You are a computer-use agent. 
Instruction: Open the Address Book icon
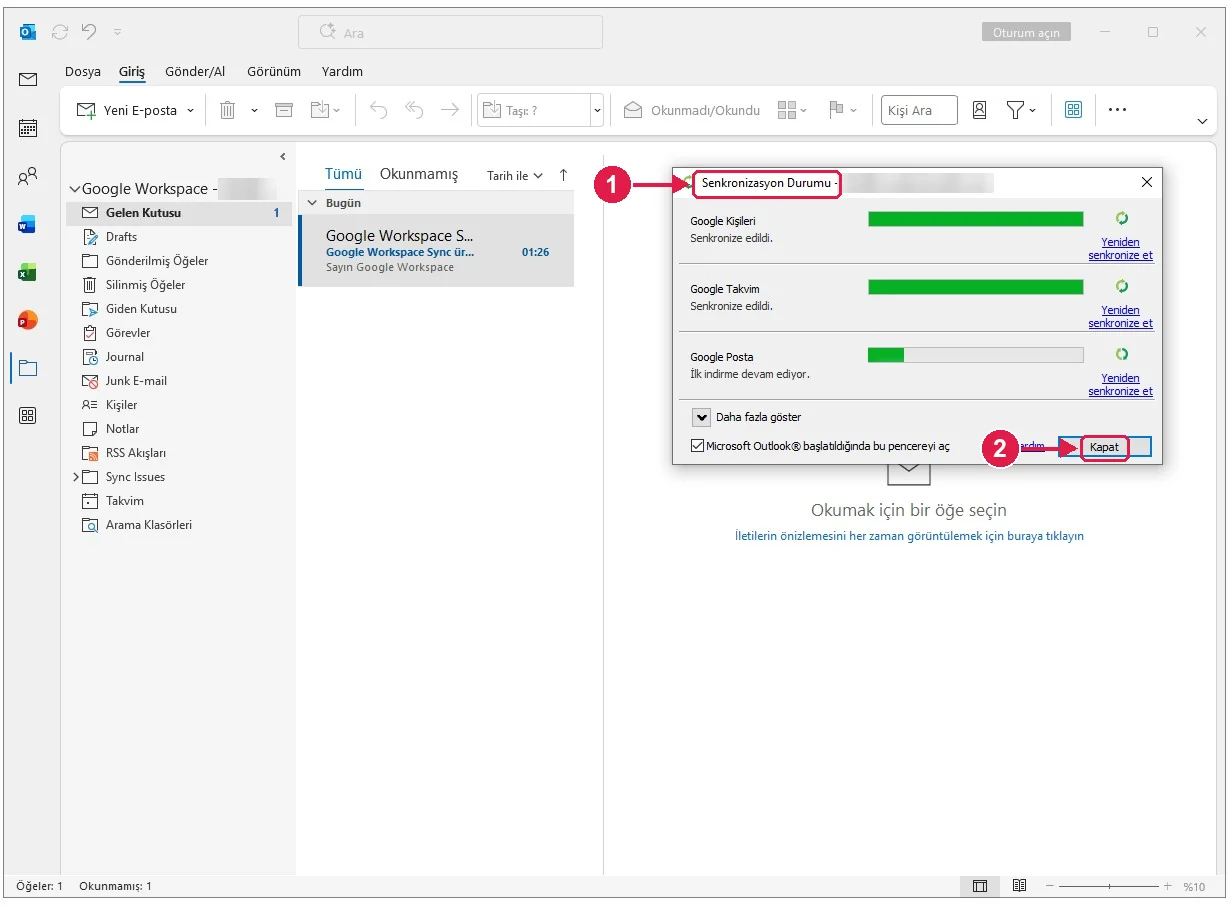(980, 110)
